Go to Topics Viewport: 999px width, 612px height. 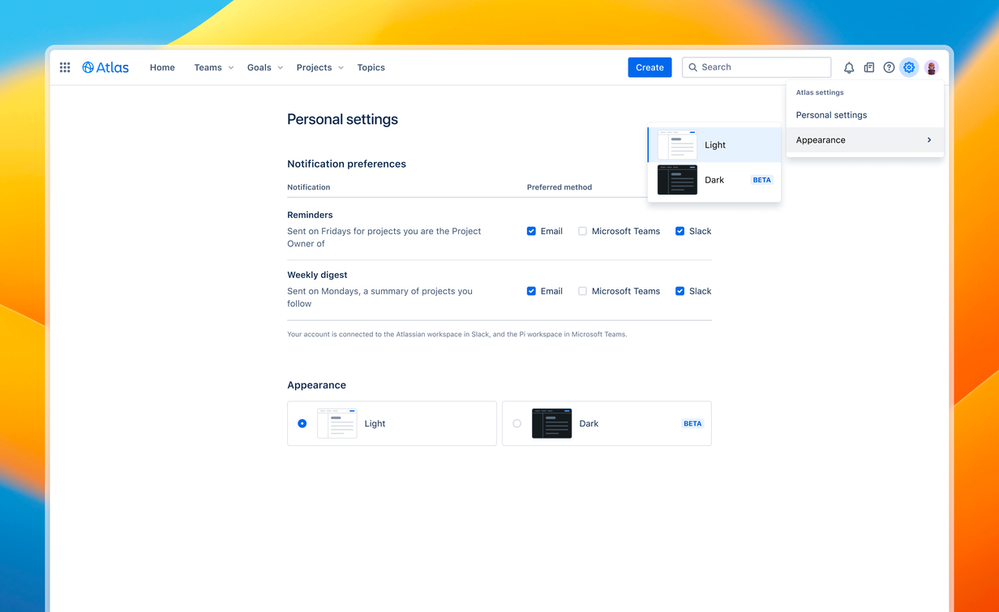tap(371, 67)
